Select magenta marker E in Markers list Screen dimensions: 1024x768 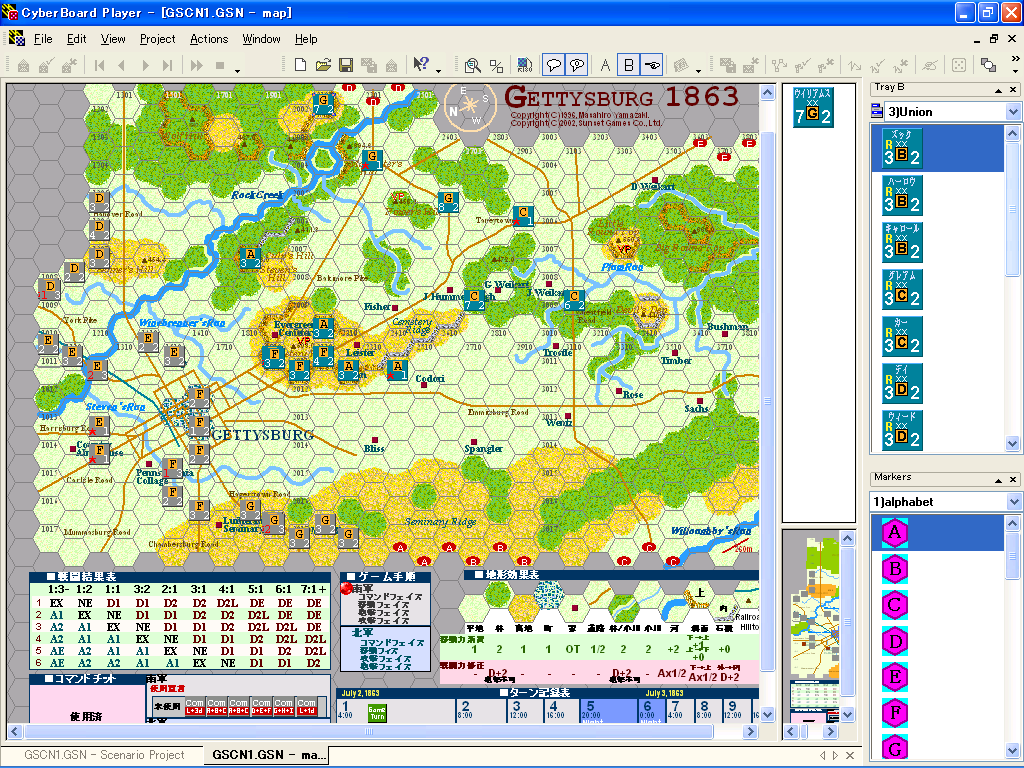(895, 677)
